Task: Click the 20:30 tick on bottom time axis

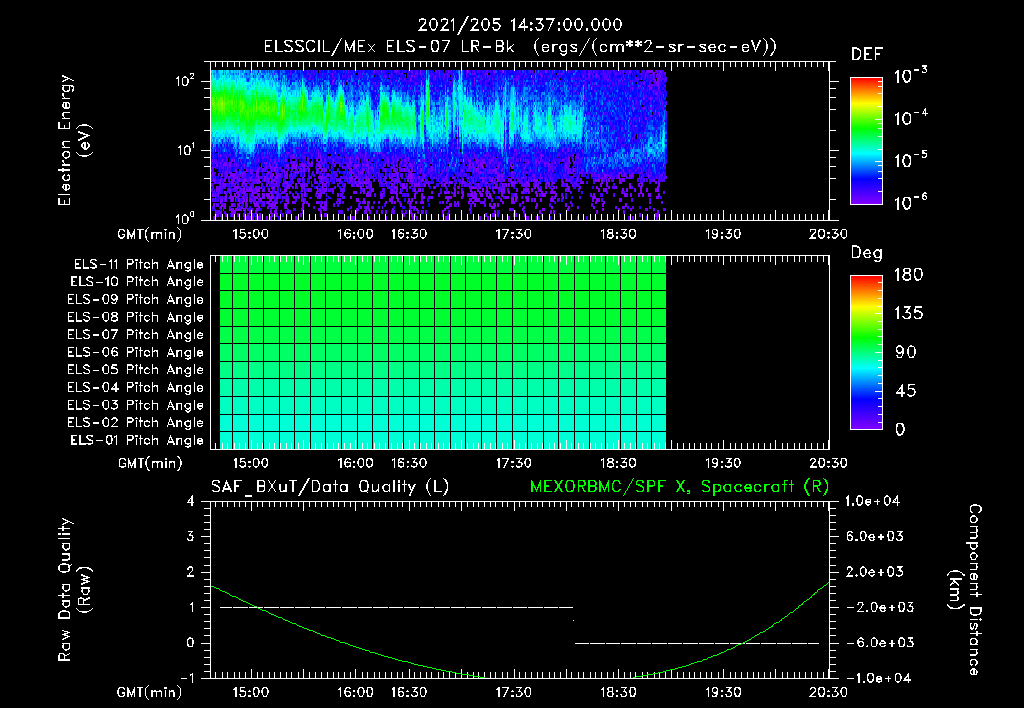Action: (x=828, y=692)
